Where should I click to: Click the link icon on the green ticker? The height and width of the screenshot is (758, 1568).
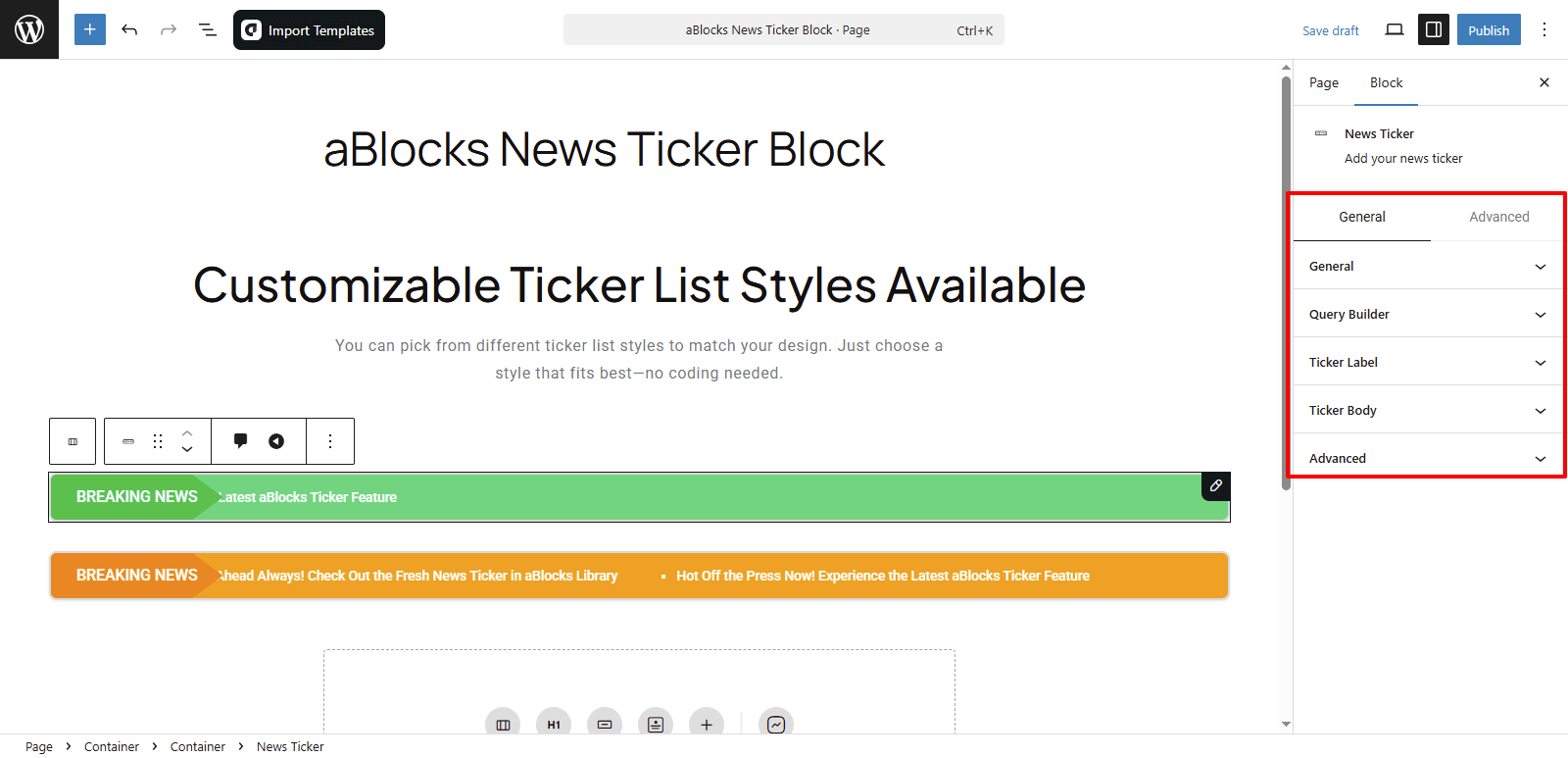(x=1215, y=485)
